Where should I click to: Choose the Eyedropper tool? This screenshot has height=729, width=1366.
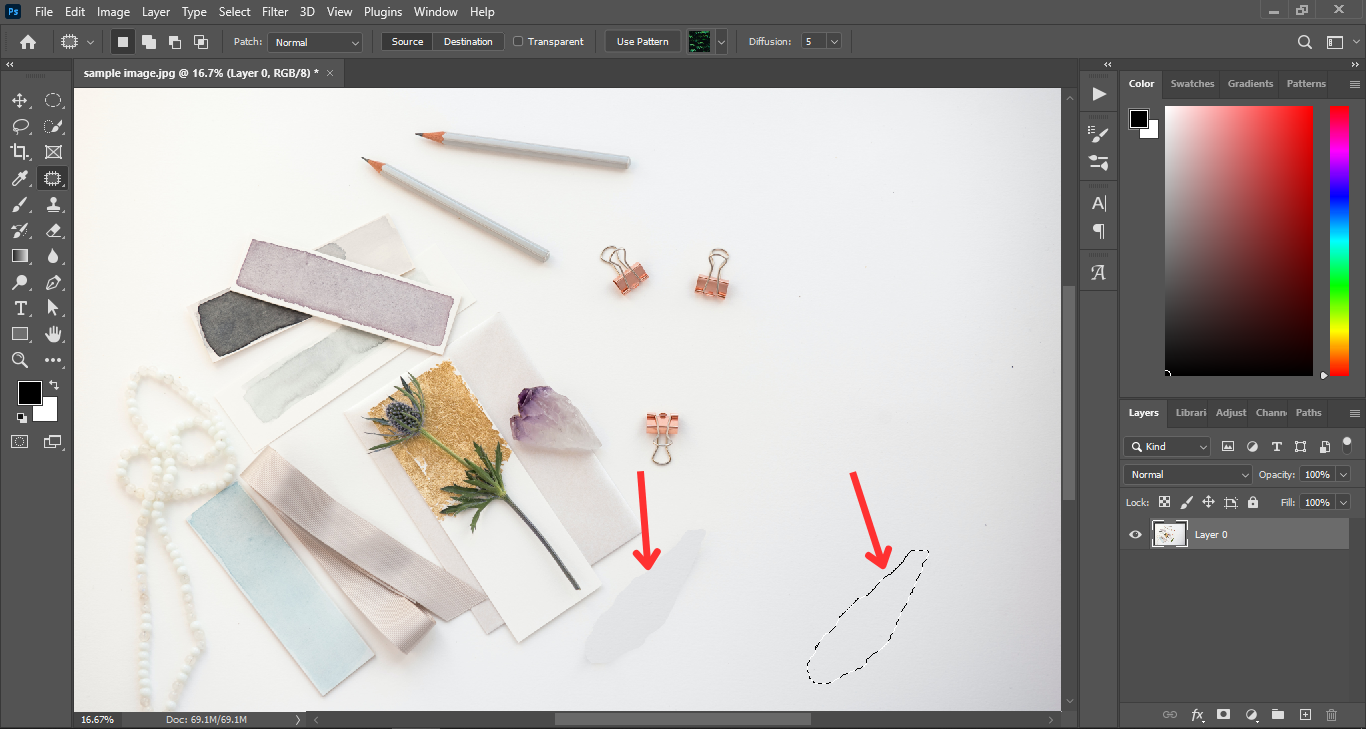tap(20, 178)
